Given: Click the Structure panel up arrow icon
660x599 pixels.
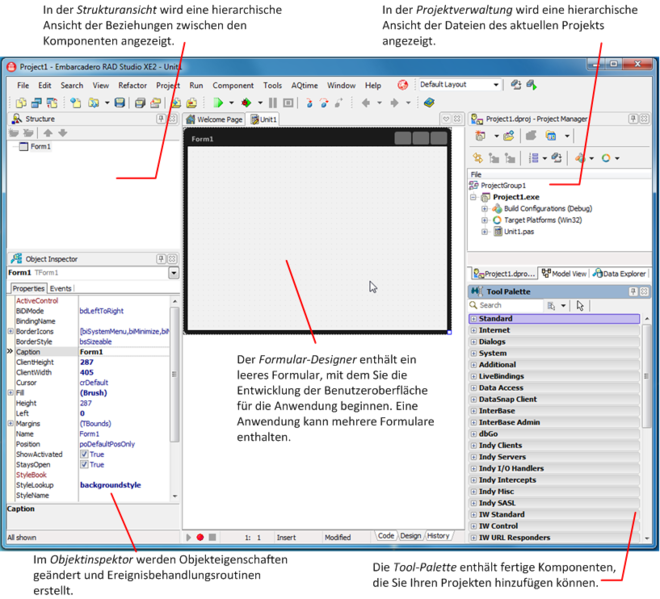Looking at the screenshot, I should tap(48, 133).
